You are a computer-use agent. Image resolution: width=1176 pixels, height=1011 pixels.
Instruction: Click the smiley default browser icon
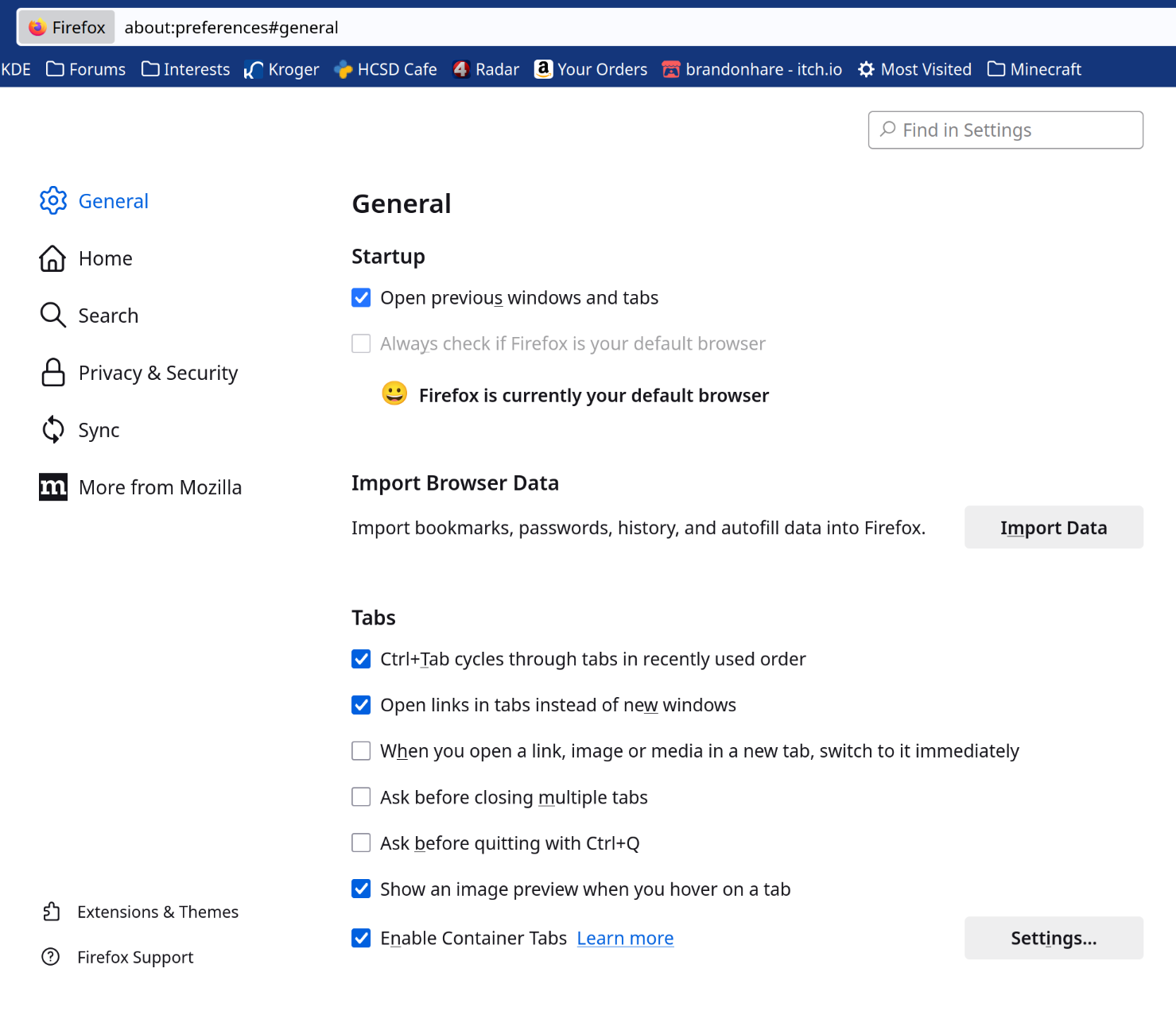click(x=394, y=393)
